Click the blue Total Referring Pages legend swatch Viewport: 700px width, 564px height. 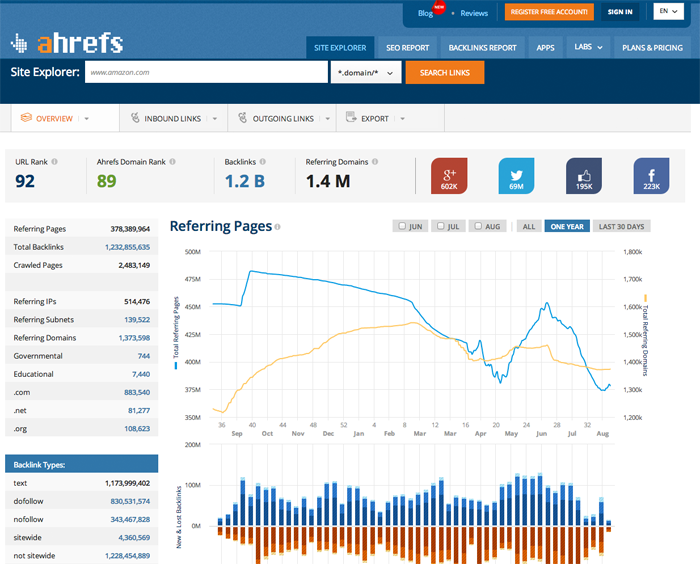point(176,366)
